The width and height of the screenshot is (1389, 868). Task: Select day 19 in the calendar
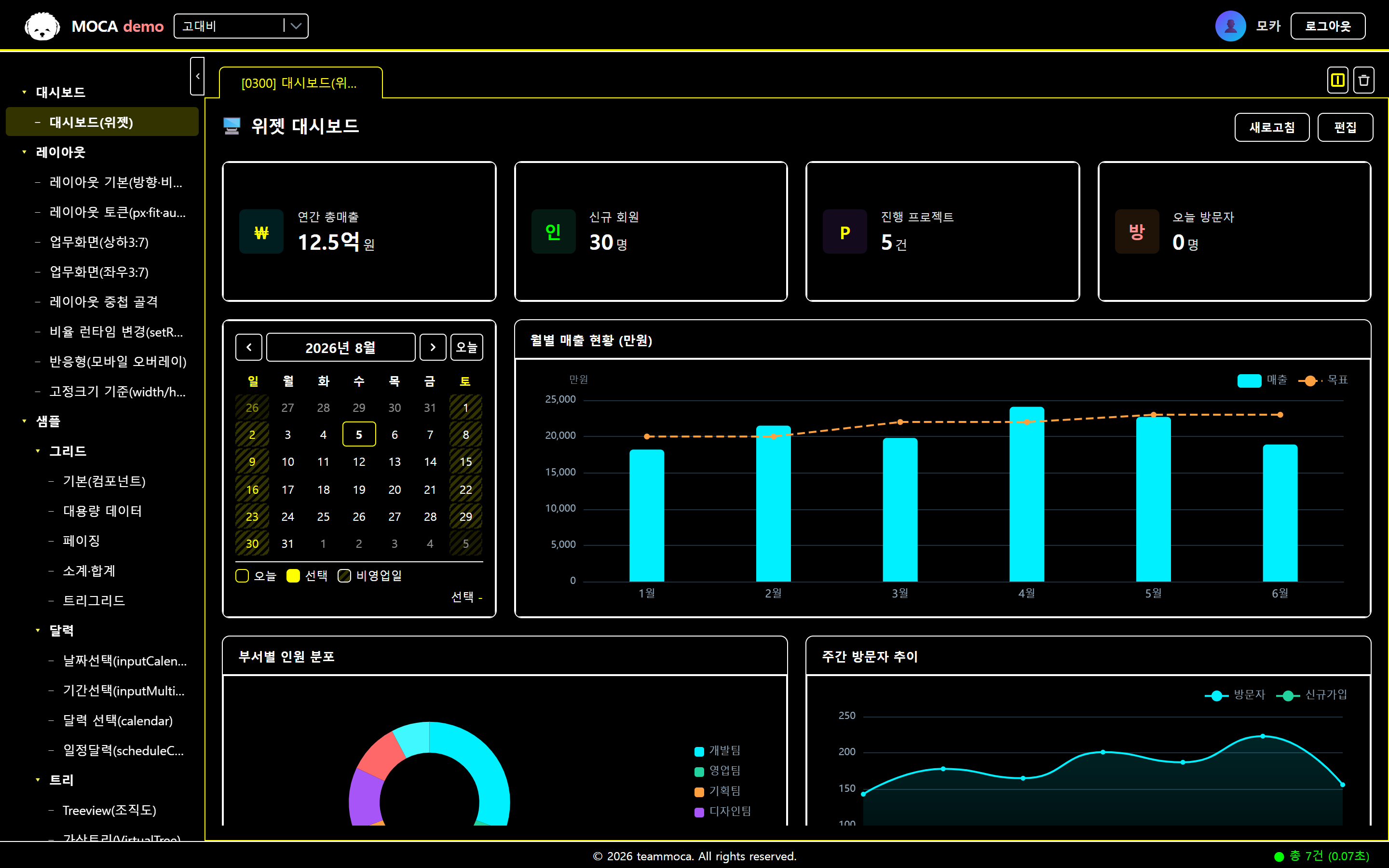click(x=359, y=489)
